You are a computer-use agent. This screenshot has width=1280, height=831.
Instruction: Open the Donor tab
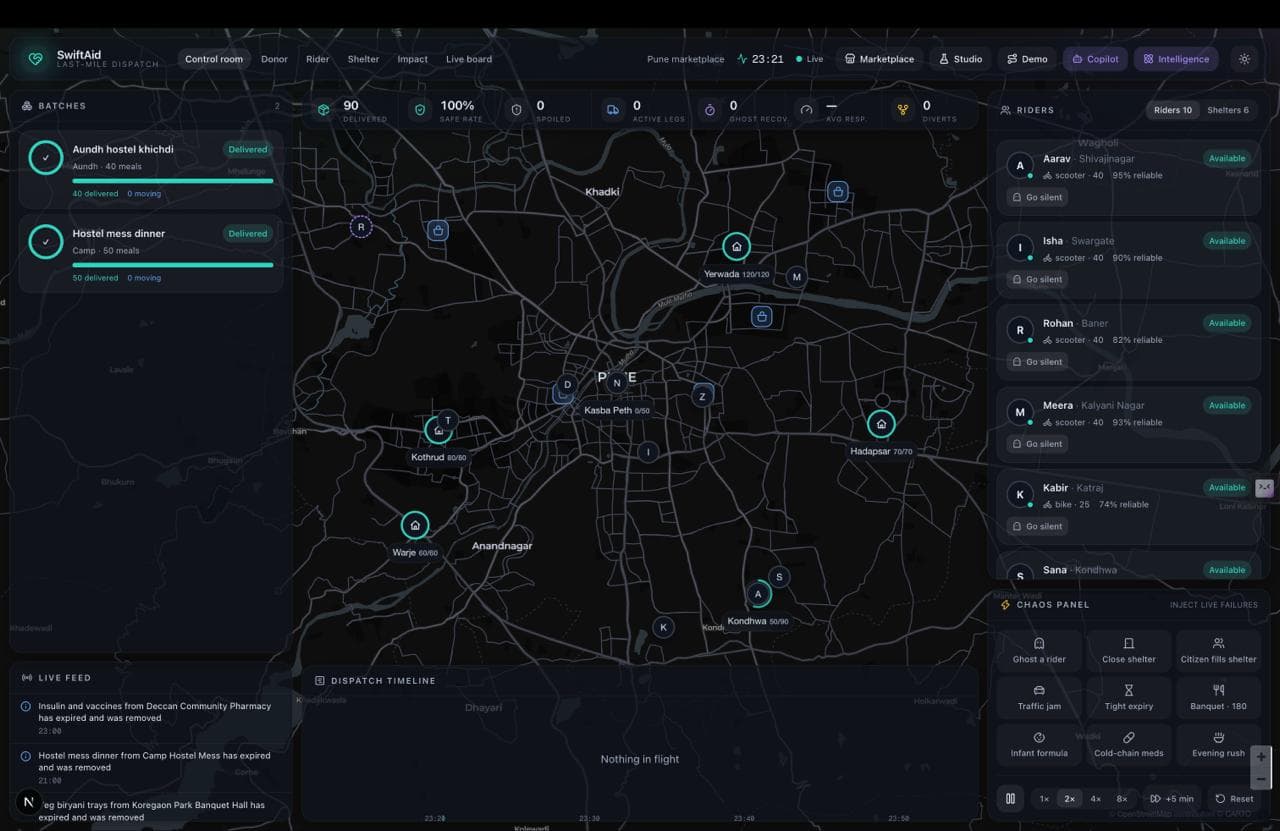tap(274, 59)
